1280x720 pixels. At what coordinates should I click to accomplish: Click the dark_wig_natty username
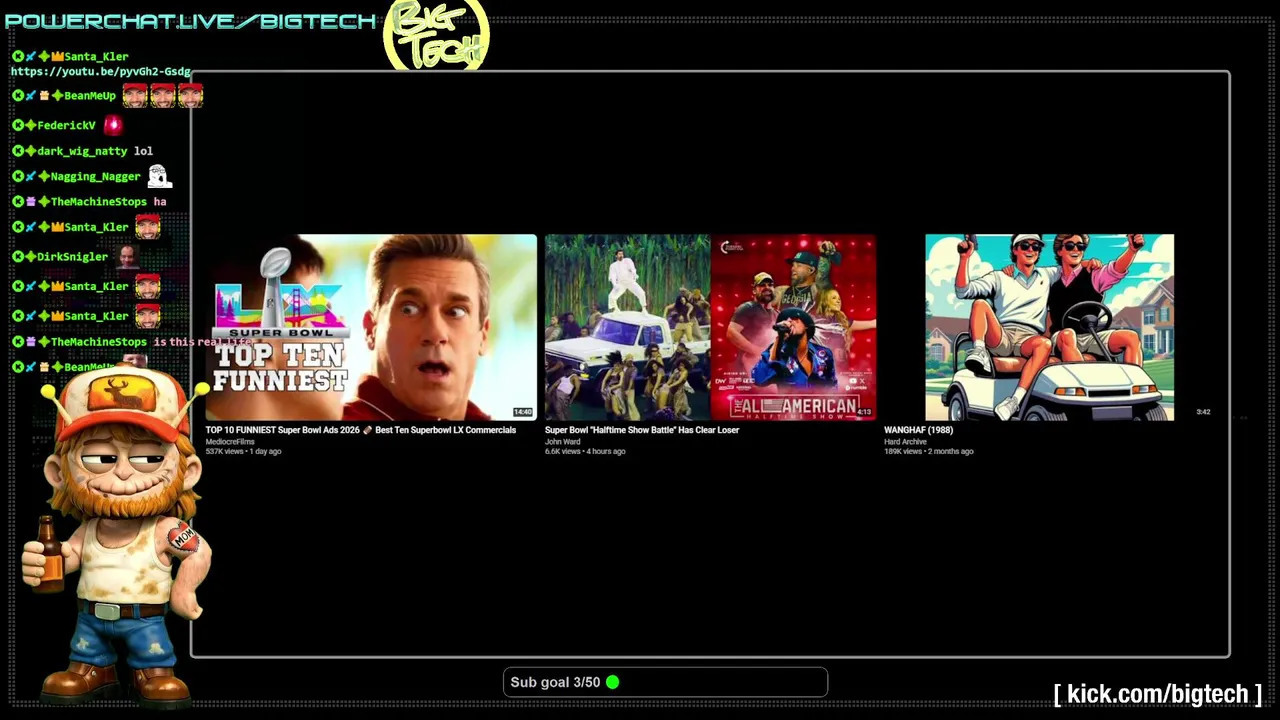click(82, 151)
